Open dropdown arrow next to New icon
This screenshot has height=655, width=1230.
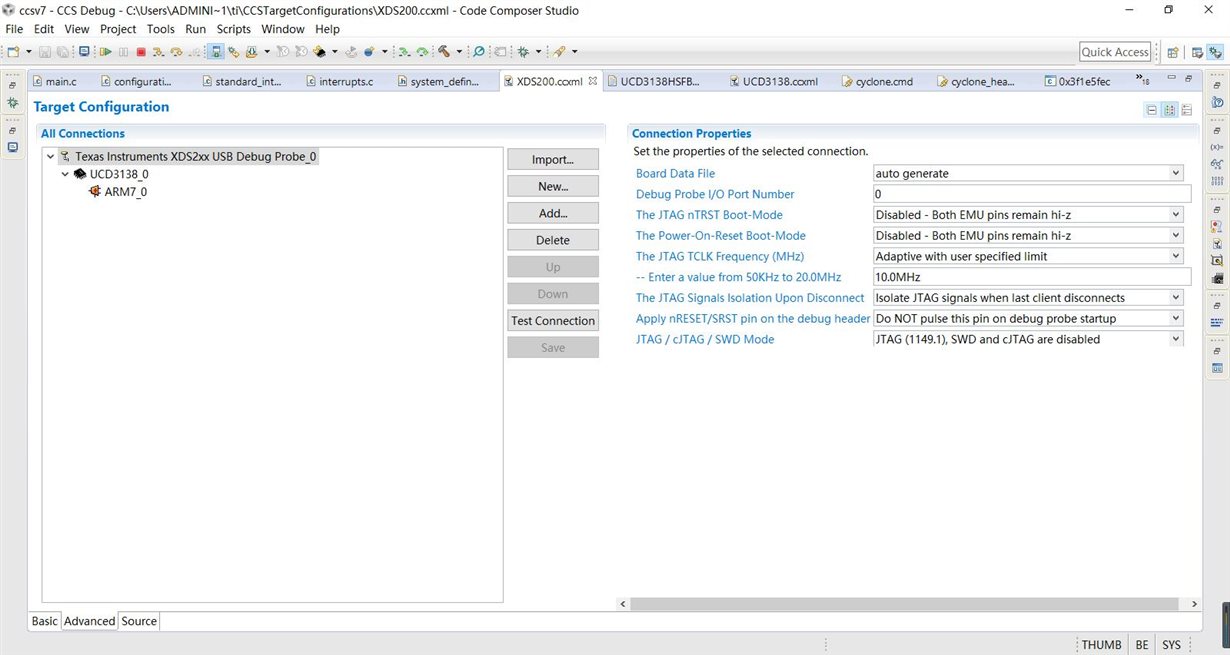28,51
